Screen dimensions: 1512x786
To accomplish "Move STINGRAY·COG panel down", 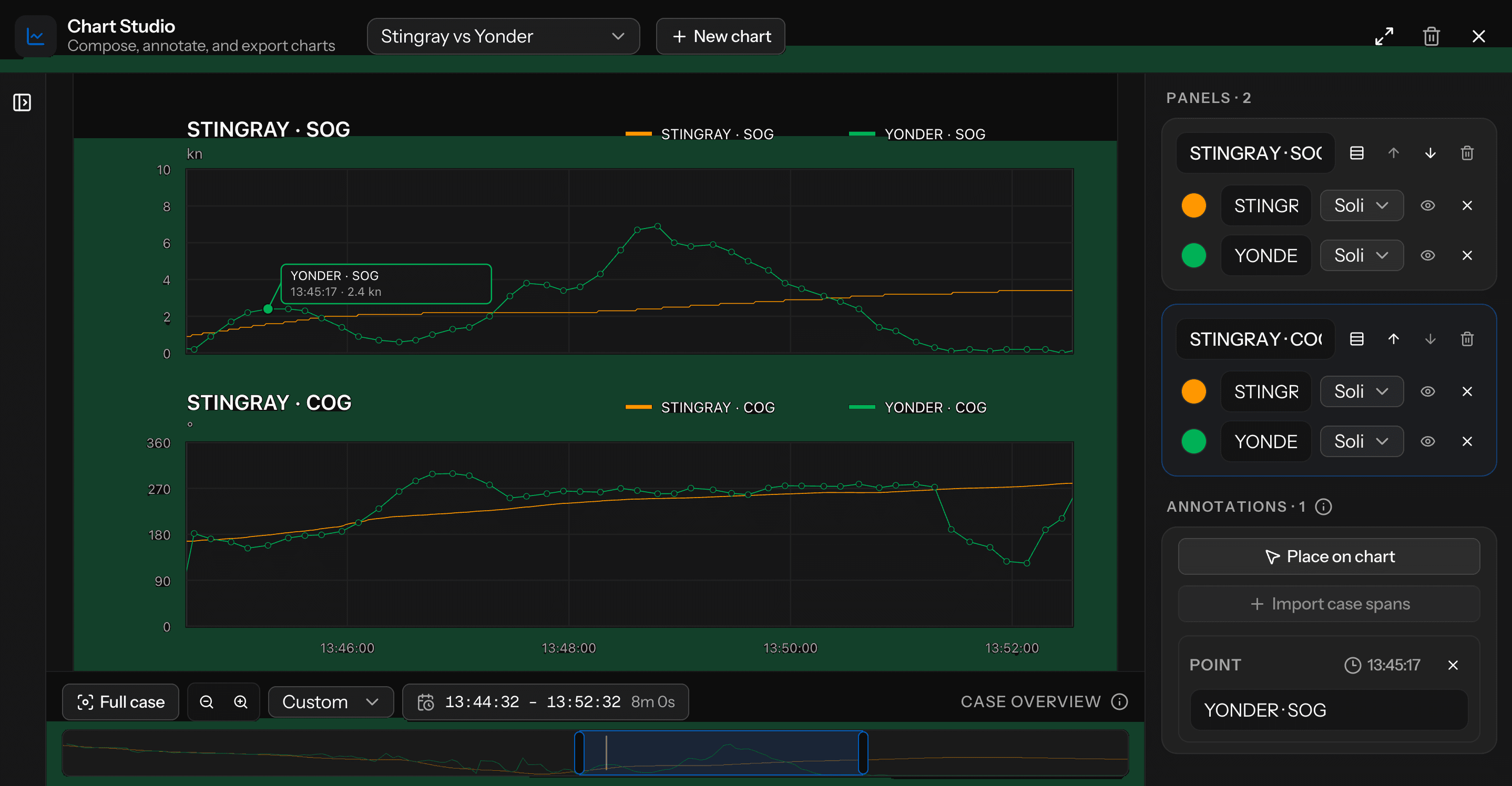I will coord(1430,339).
